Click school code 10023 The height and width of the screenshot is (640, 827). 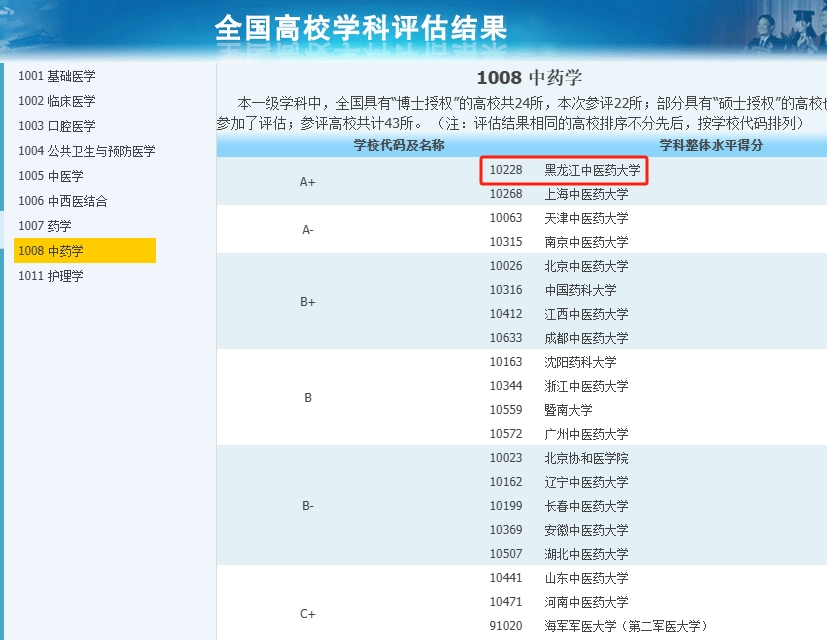pos(506,458)
